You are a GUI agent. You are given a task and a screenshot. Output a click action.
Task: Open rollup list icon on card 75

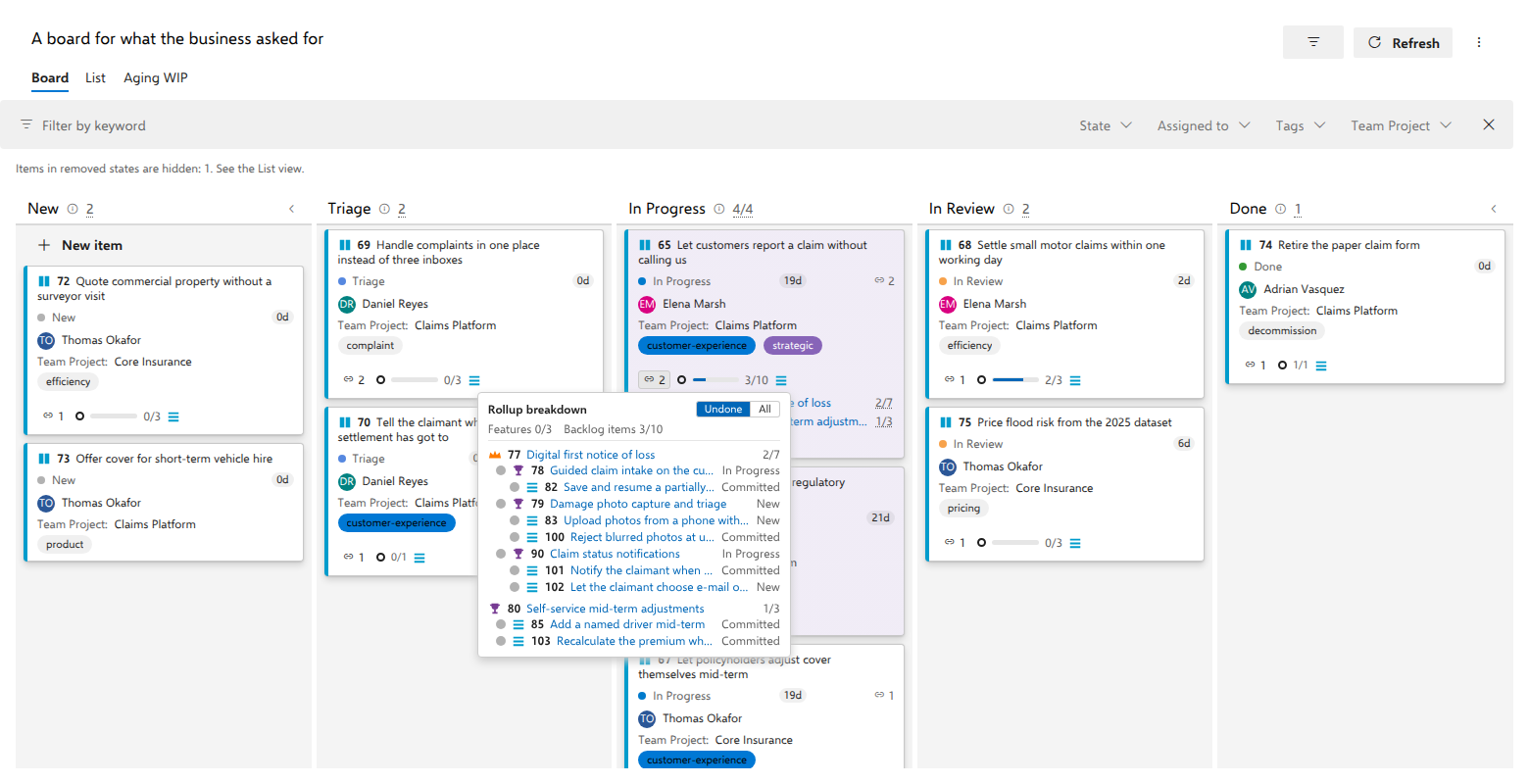coord(1075,543)
